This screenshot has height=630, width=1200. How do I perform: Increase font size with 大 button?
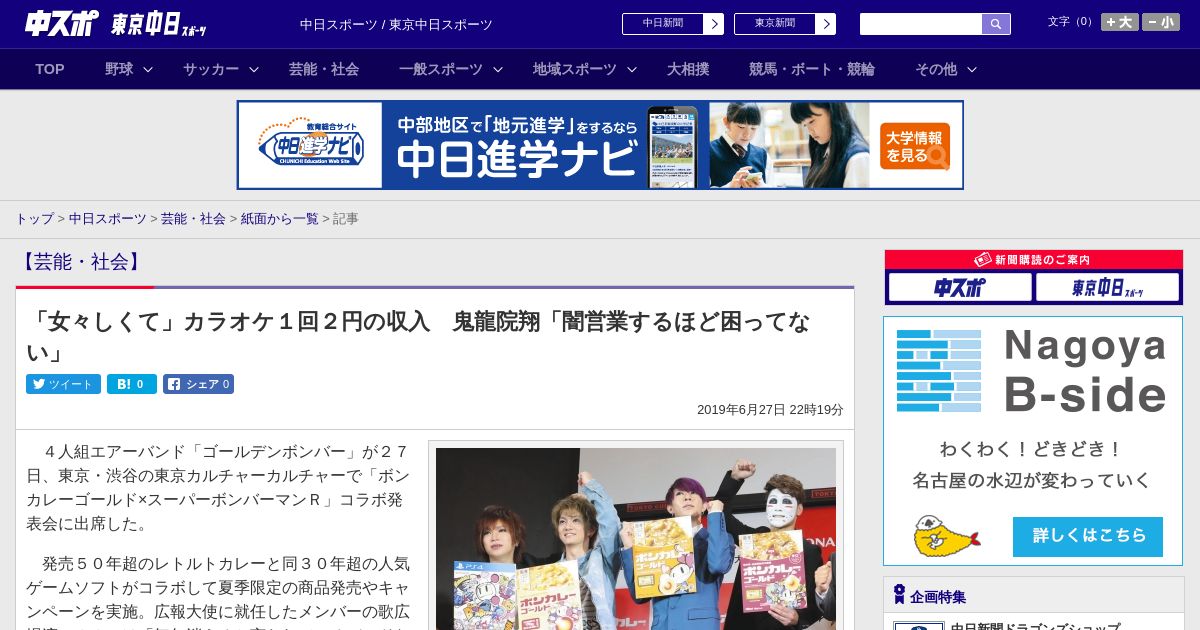click(1119, 22)
